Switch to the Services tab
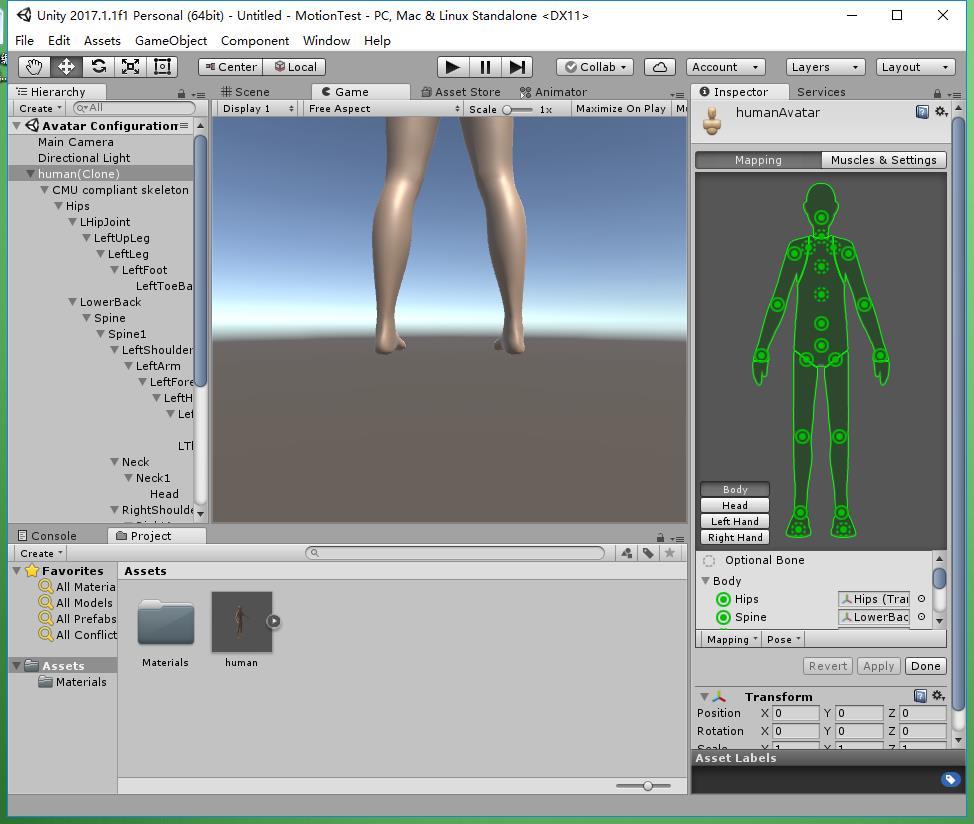Viewport: 974px width, 824px height. coord(821,92)
